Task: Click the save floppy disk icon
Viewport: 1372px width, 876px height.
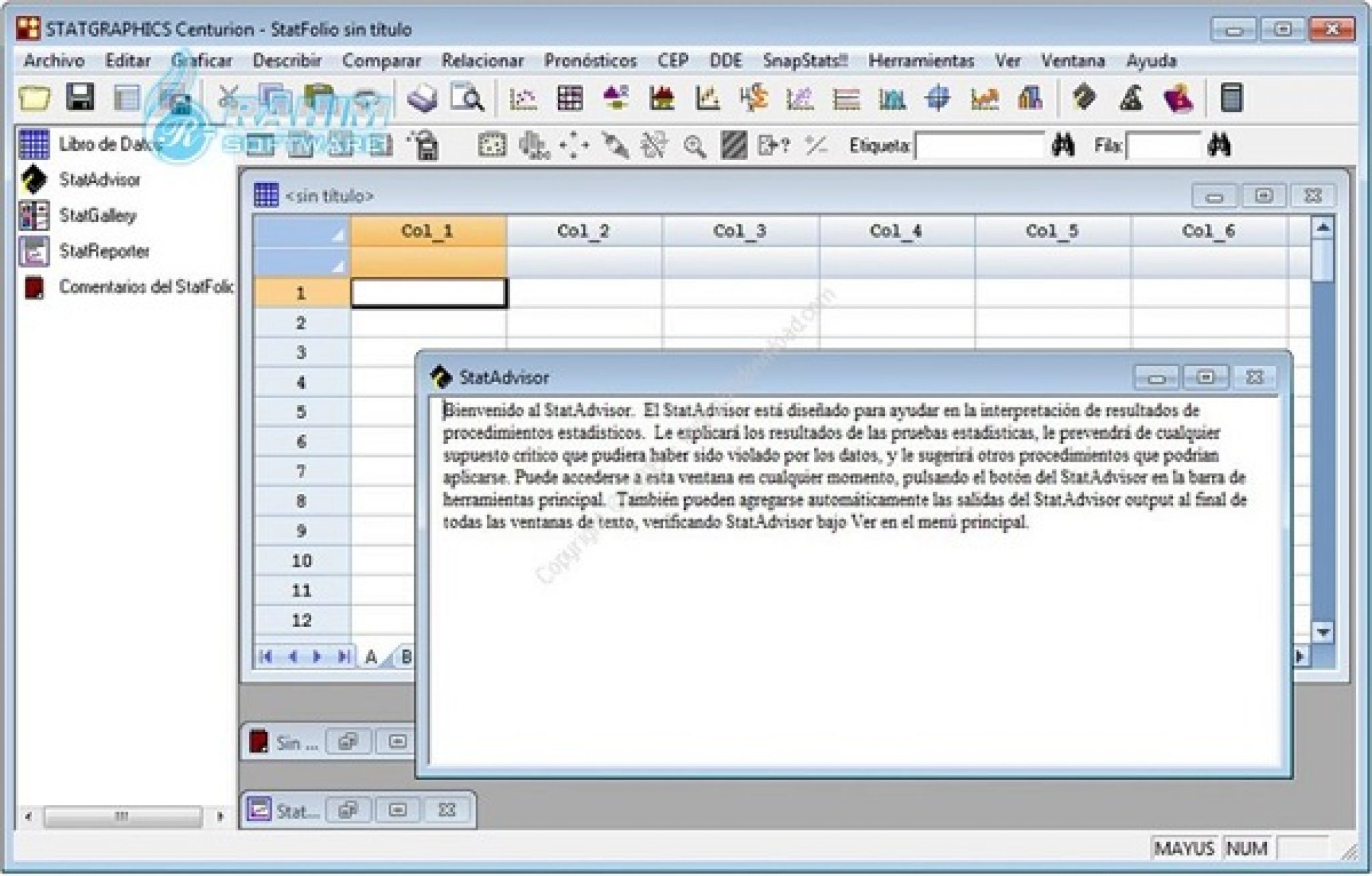Action: point(80,98)
